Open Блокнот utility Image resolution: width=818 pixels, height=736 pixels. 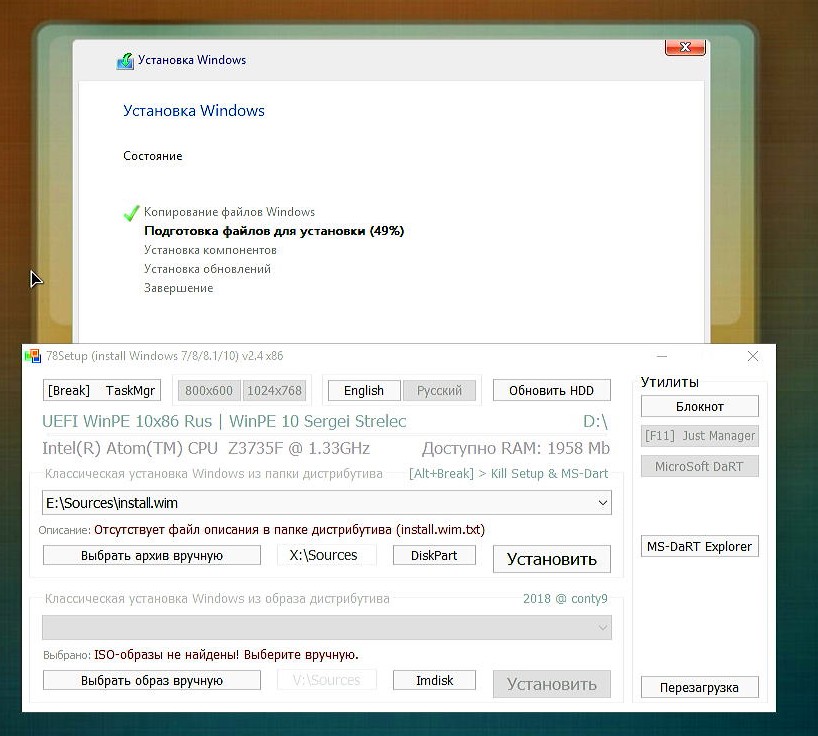tap(700, 406)
